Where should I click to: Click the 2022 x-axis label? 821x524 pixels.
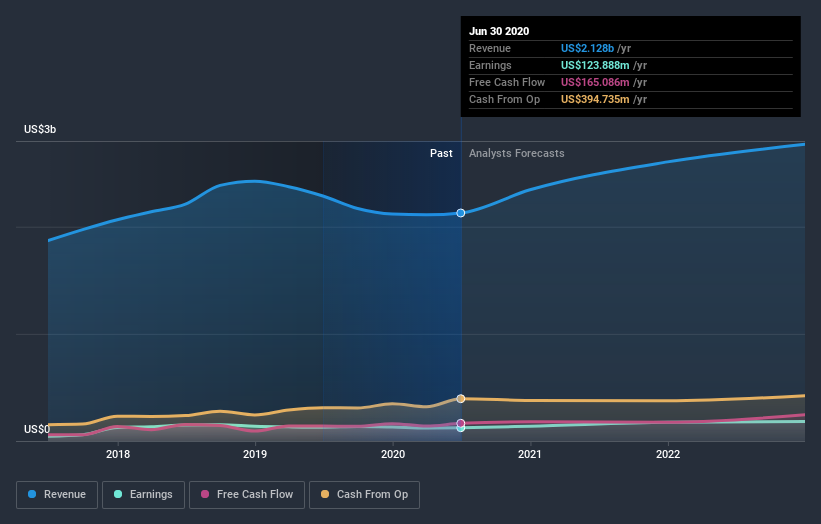click(668, 454)
